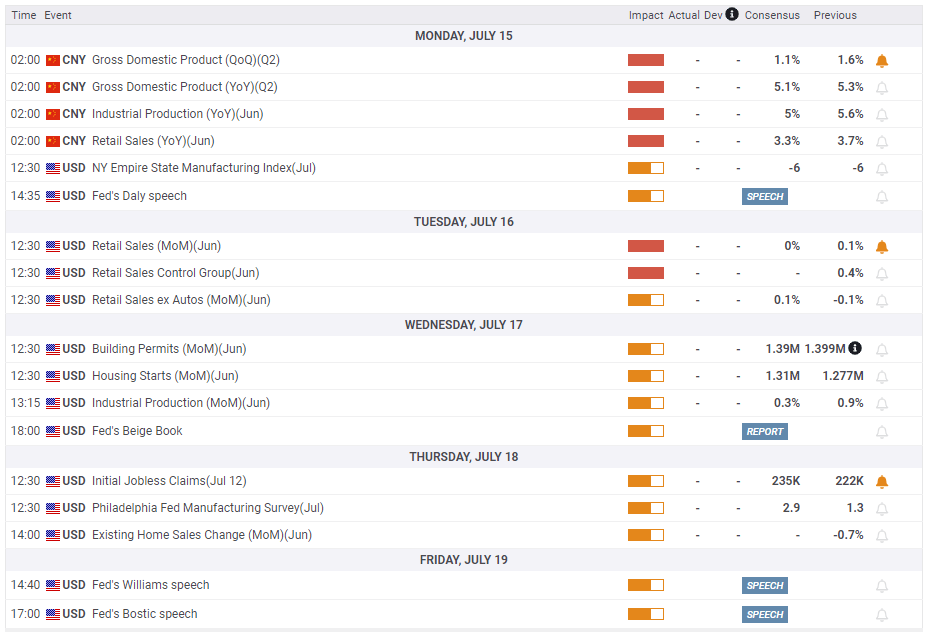Click bell icon for Fed's Beige Book

[x=882, y=432]
